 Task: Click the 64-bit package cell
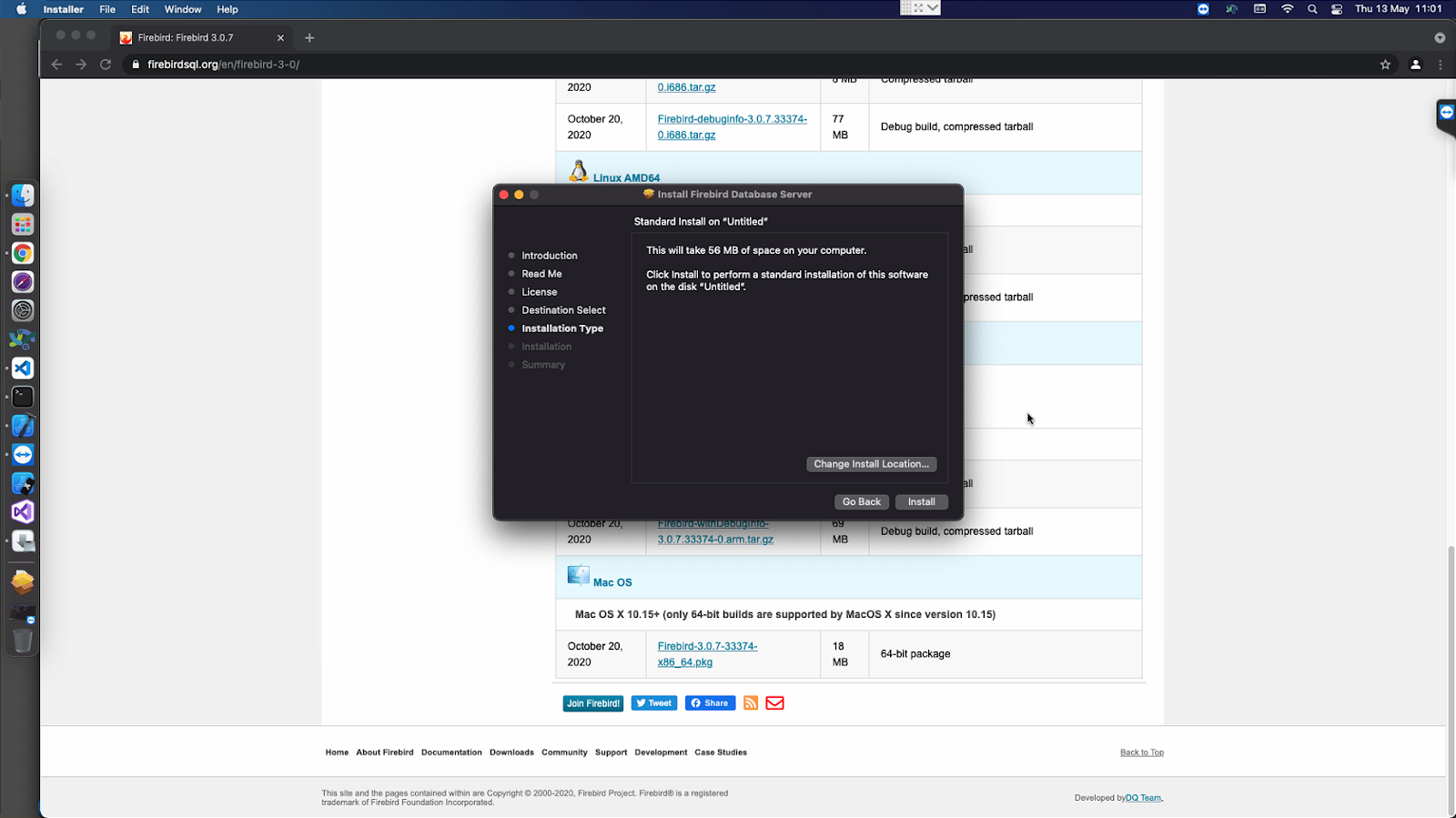[1006, 654]
